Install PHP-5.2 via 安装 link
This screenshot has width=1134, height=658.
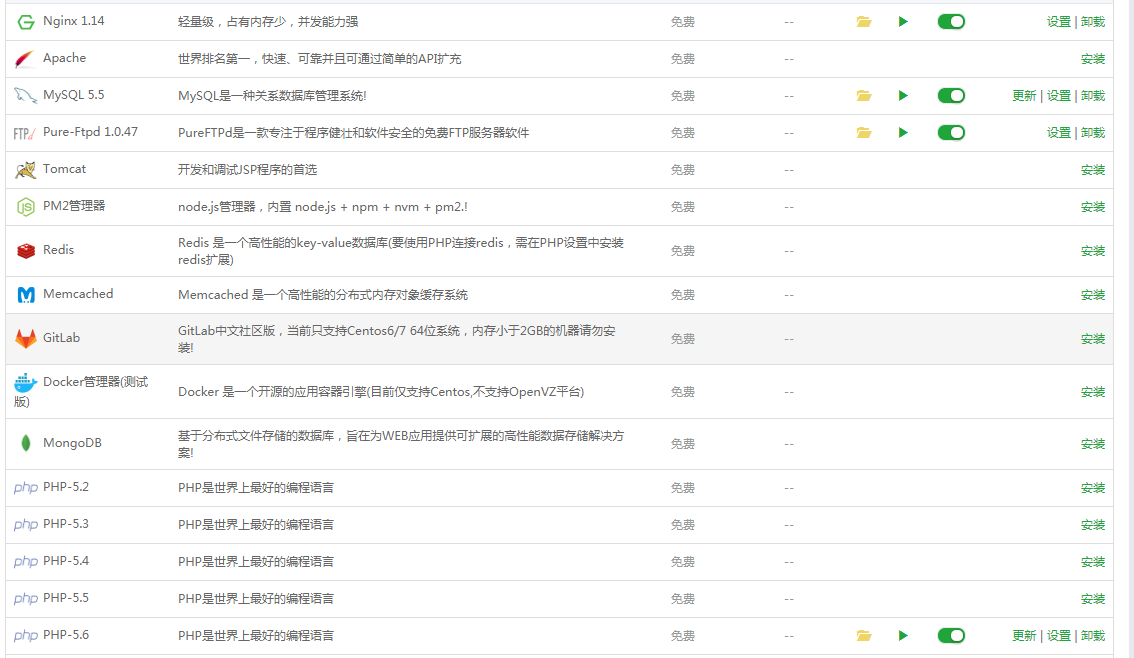click(1093, 488)
